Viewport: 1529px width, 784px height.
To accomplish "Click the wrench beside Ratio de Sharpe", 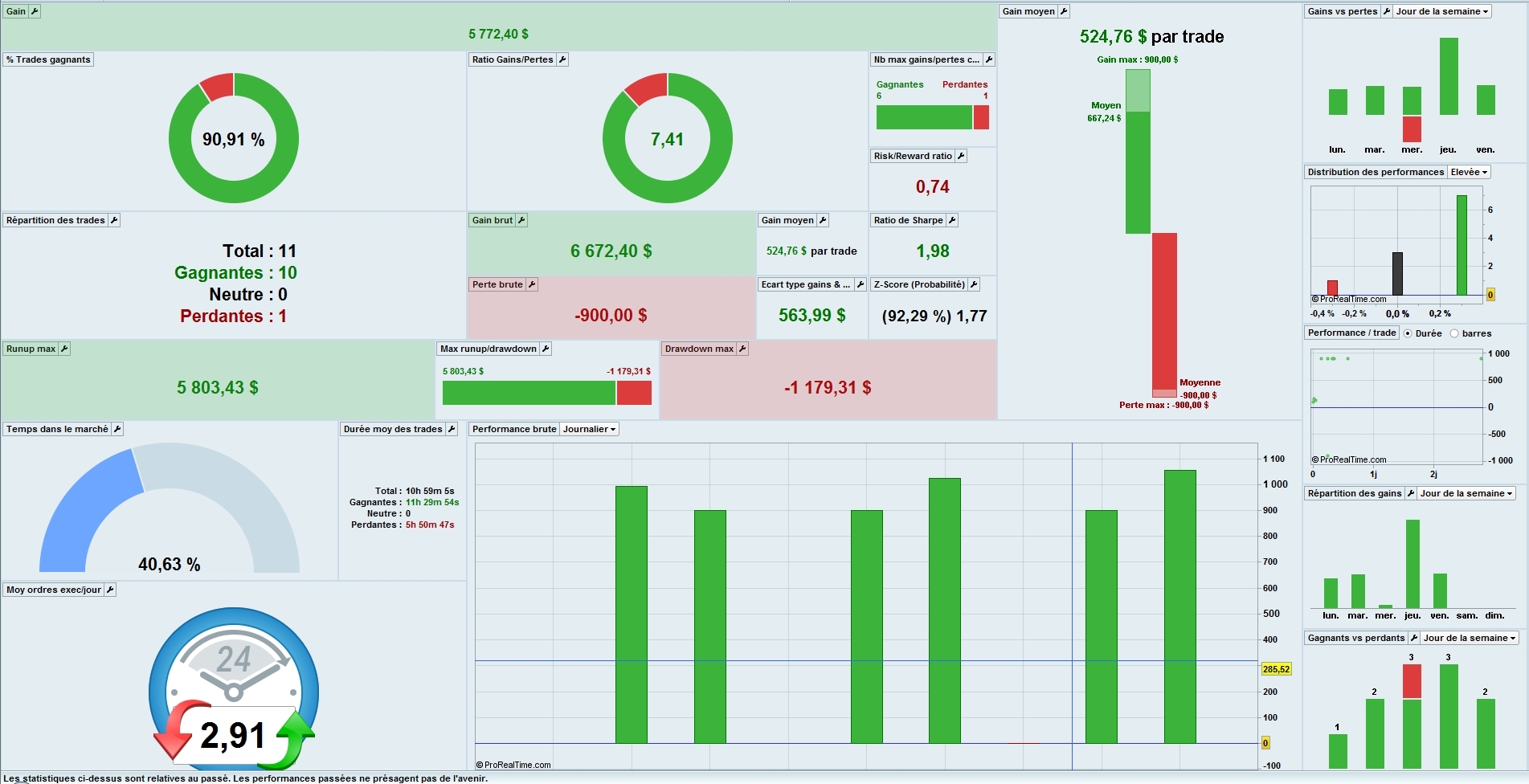I will tap(952, 220).
